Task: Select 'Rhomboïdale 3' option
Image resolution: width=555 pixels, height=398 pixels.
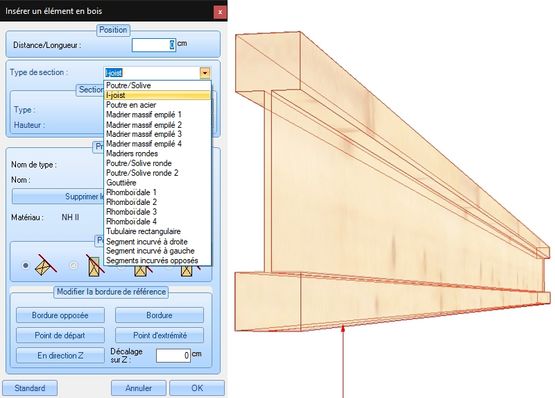Action: [158, 212]
